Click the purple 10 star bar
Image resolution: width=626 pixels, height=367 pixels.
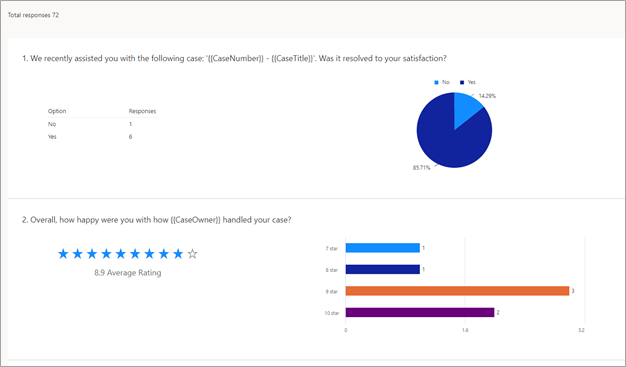[x=420, y=312]
